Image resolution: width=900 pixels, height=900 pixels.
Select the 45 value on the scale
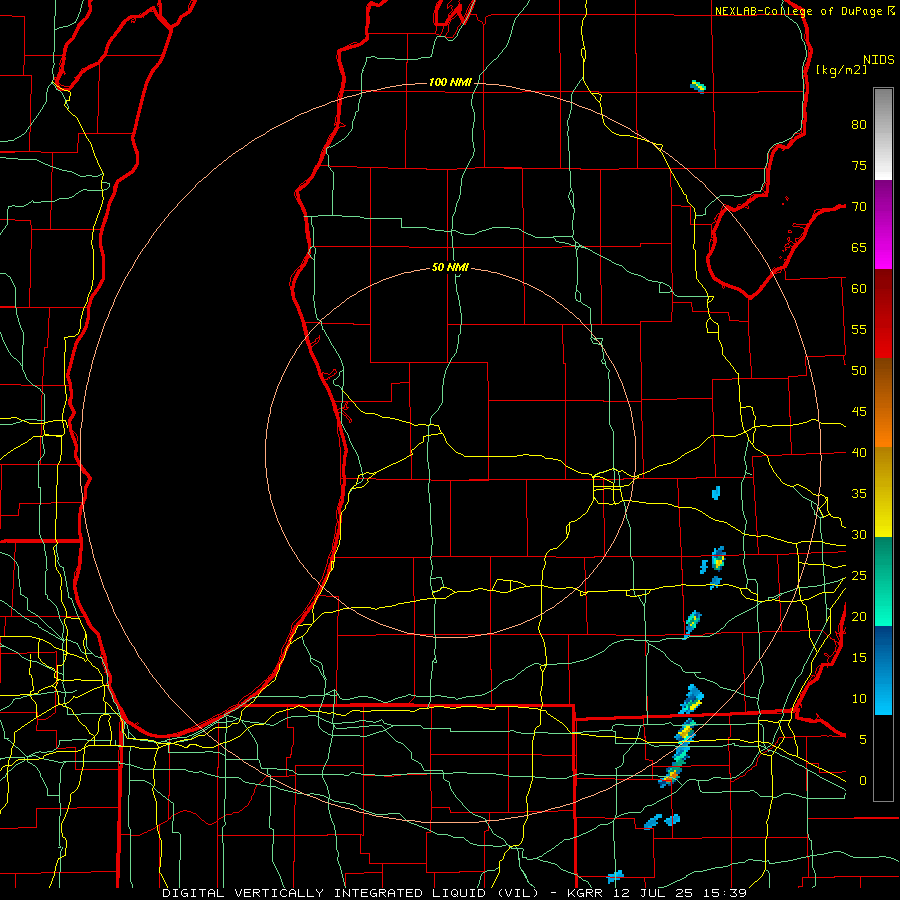[859, 412]
